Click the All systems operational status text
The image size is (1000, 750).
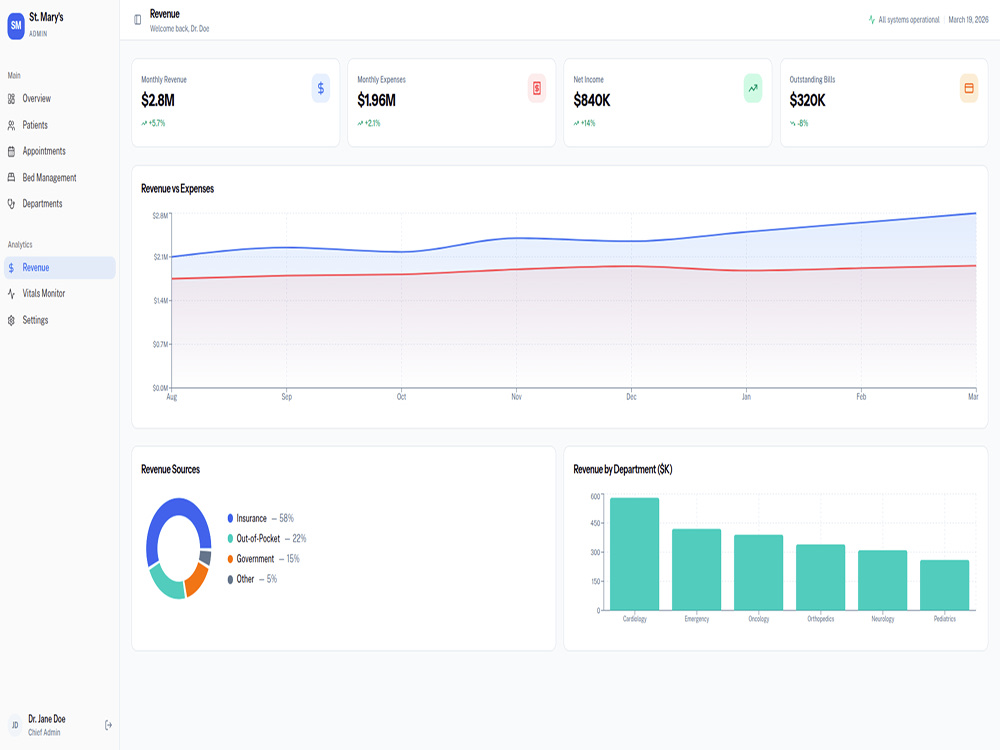point(909,20)
